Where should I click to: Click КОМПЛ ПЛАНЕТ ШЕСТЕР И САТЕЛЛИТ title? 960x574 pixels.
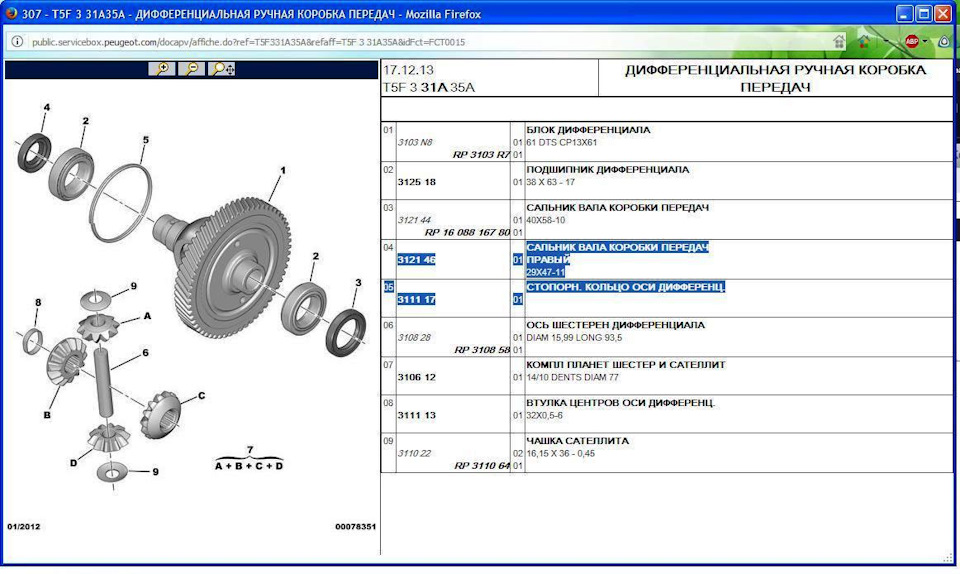pos(626,364)
